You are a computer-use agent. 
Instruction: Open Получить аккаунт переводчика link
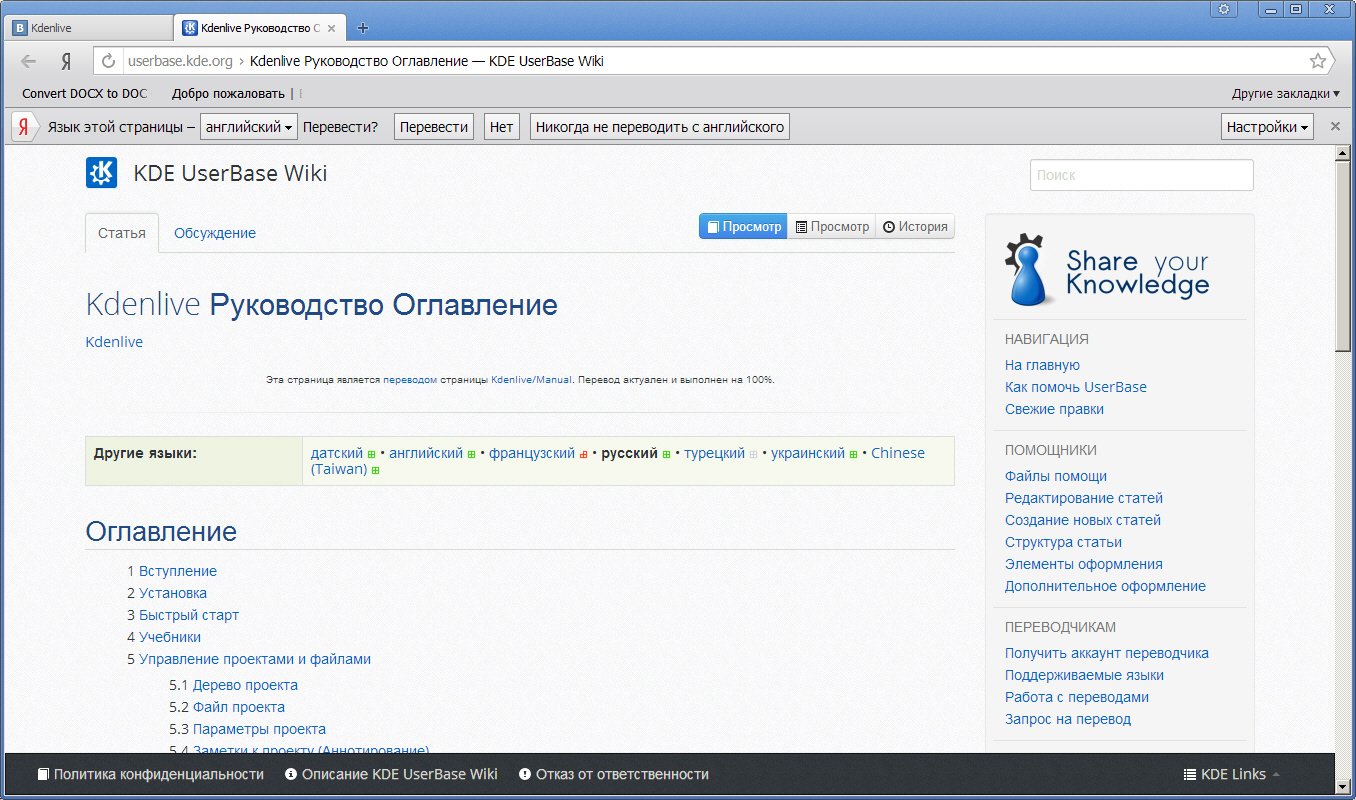click(x=1107, y=653)
